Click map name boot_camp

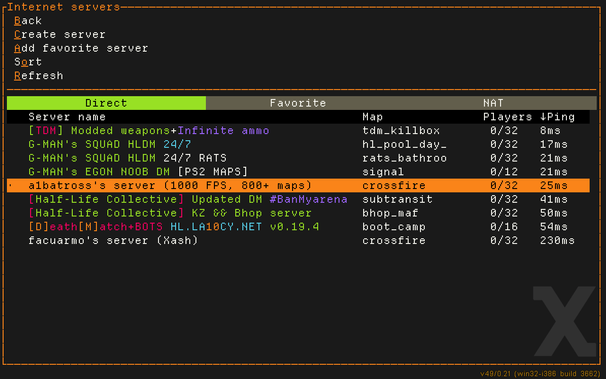coord(394,227)
